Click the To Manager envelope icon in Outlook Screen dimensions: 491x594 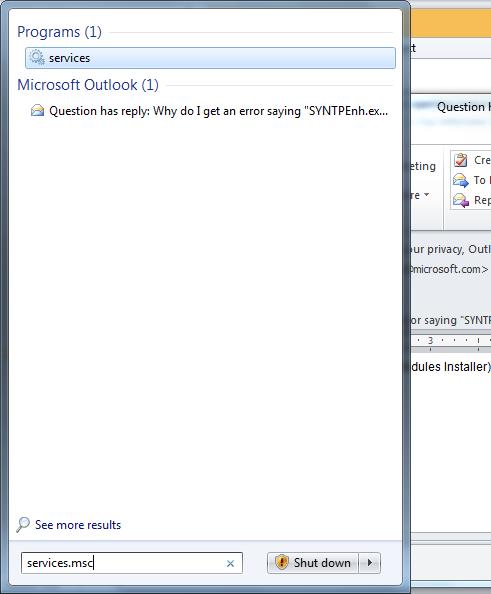point(460,180)
